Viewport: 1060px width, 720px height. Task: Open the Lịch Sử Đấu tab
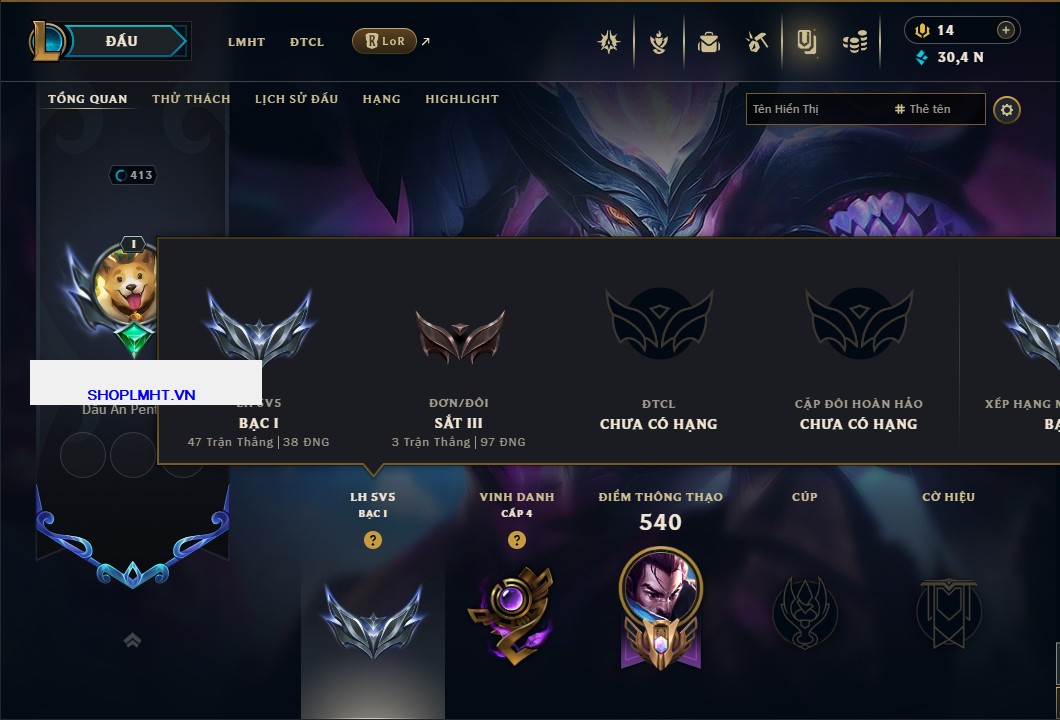[296, 99]
